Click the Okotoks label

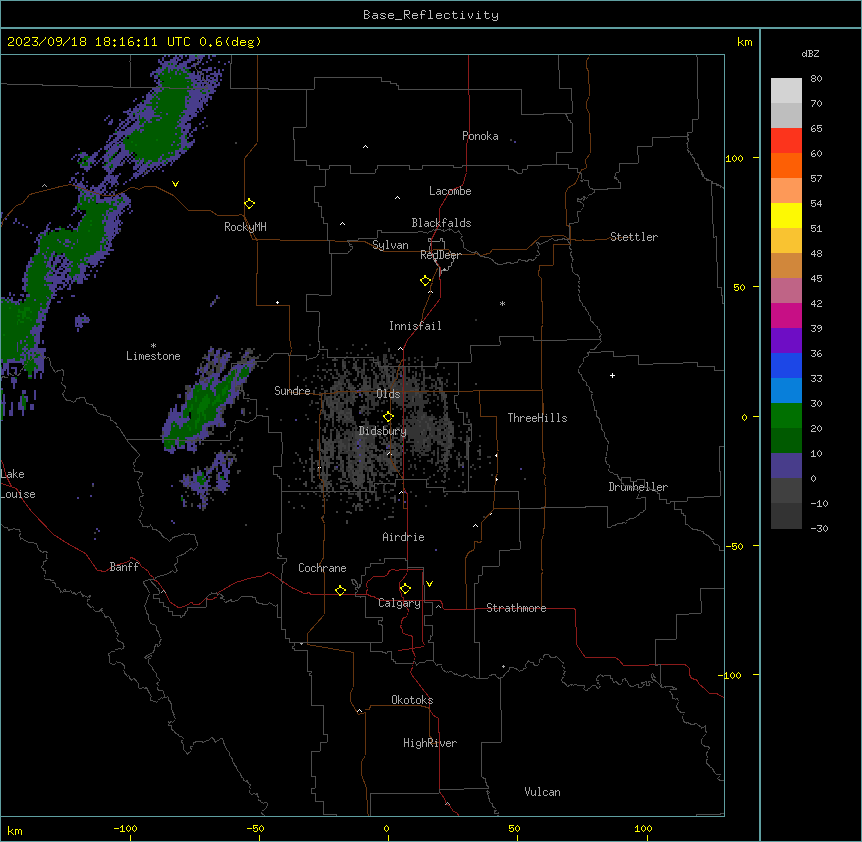412,700
